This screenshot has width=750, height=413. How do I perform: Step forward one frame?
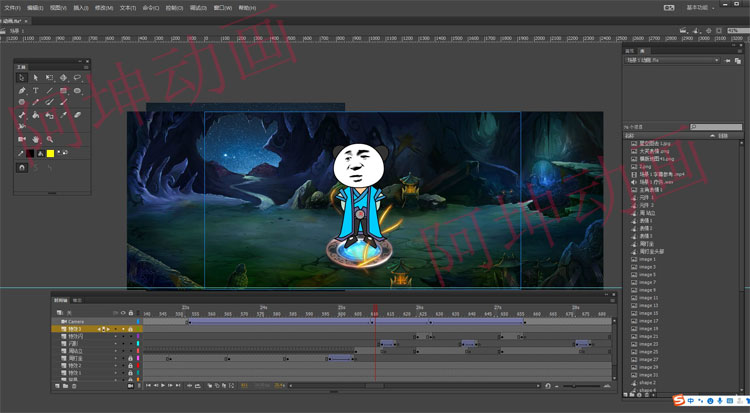click(x=170, y=386)
